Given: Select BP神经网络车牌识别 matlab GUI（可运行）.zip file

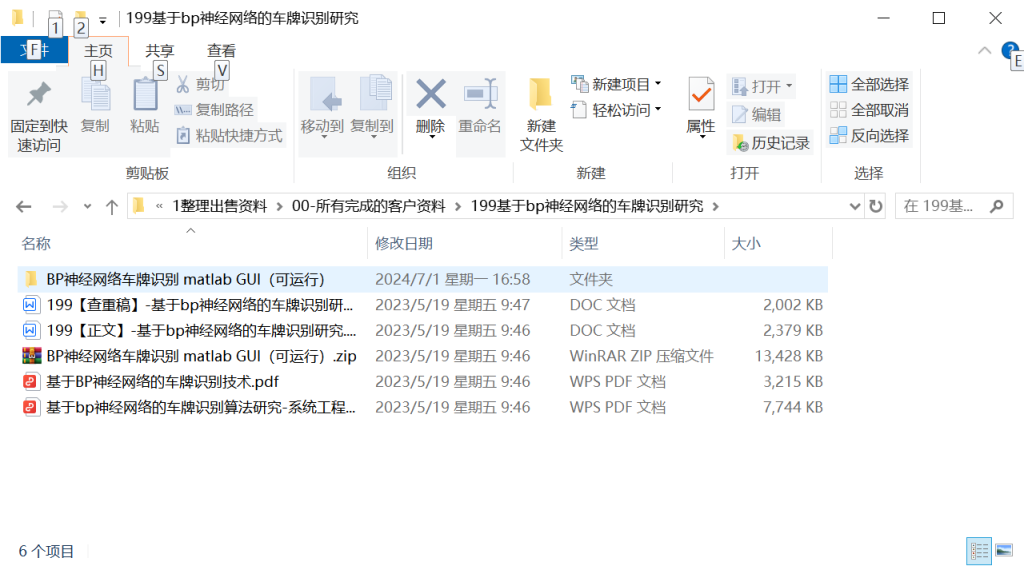Looking at the screenshot, I should point(423,356).
